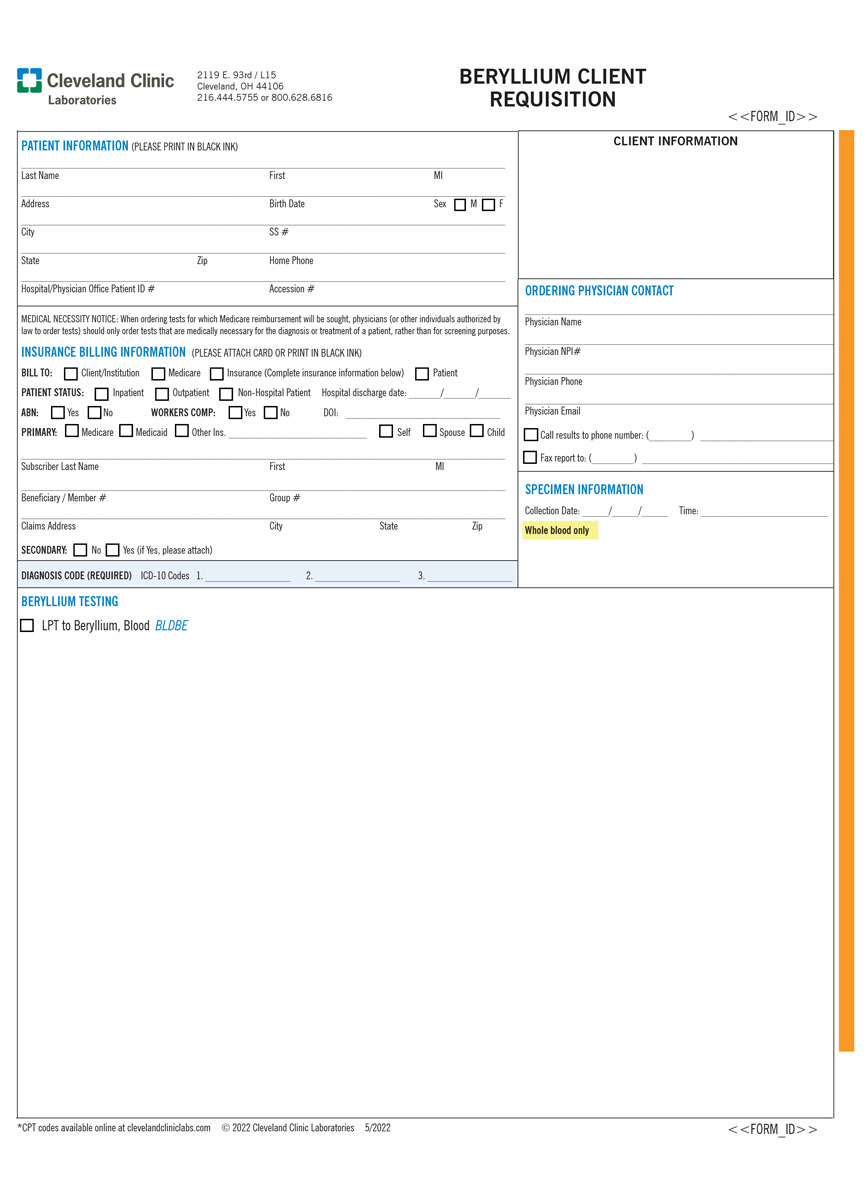Image resolution: width=867 pixels, height=1200 pixels.
Task: Select LPT to Beryllium, Blood test
Action: (x=27, y=626)
